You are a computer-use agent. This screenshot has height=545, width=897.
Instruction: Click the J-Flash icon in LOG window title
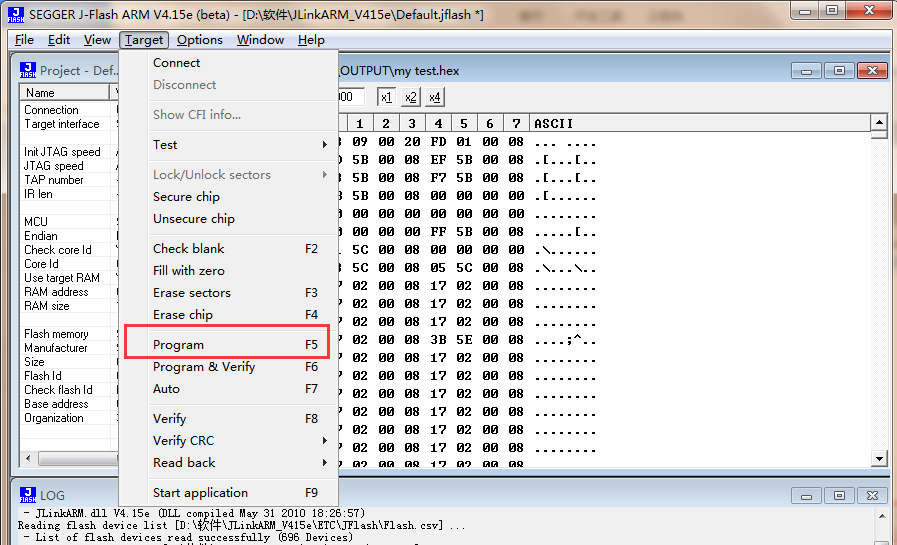coord(27,495)
